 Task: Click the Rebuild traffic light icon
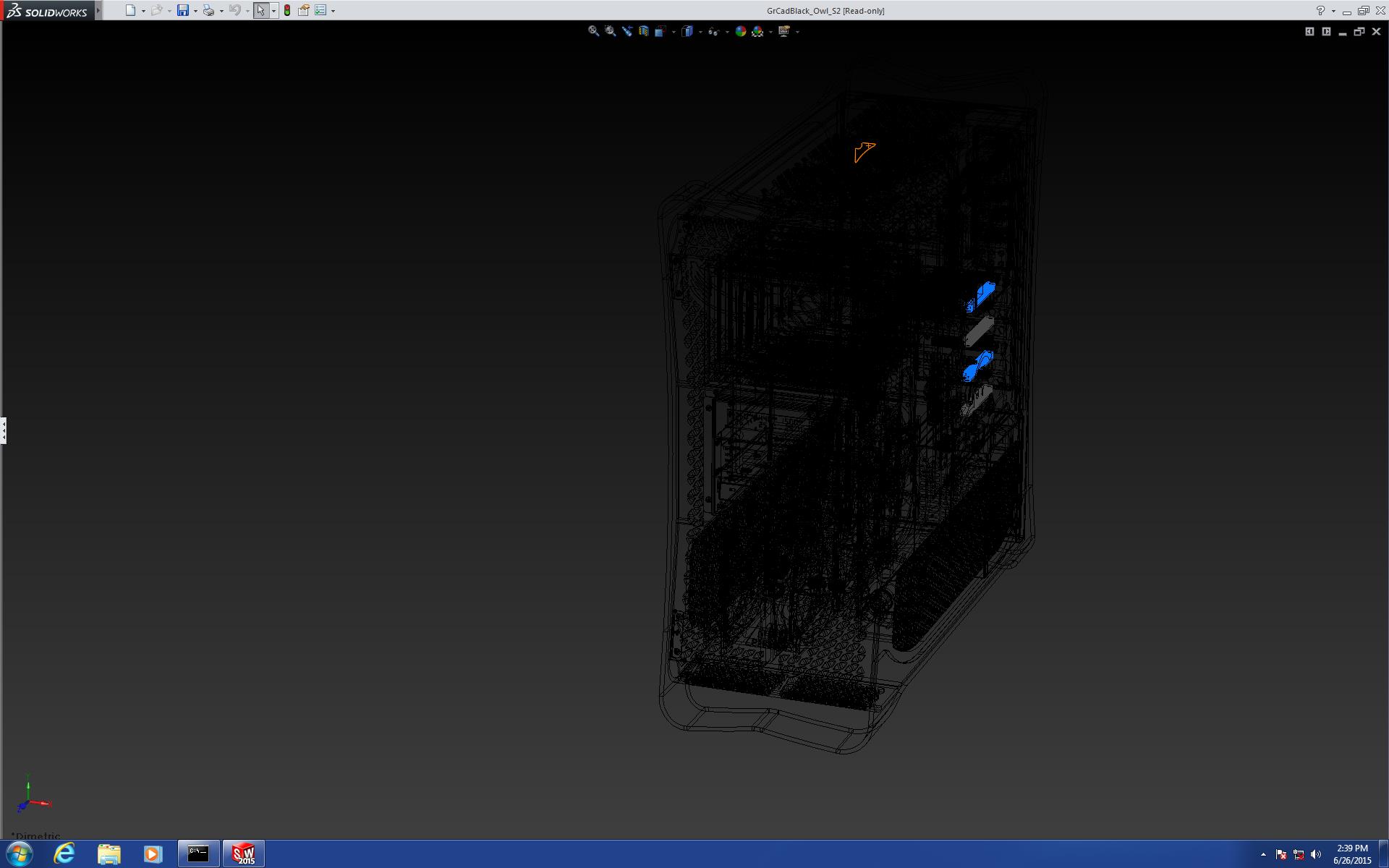[x=287, y=10]
